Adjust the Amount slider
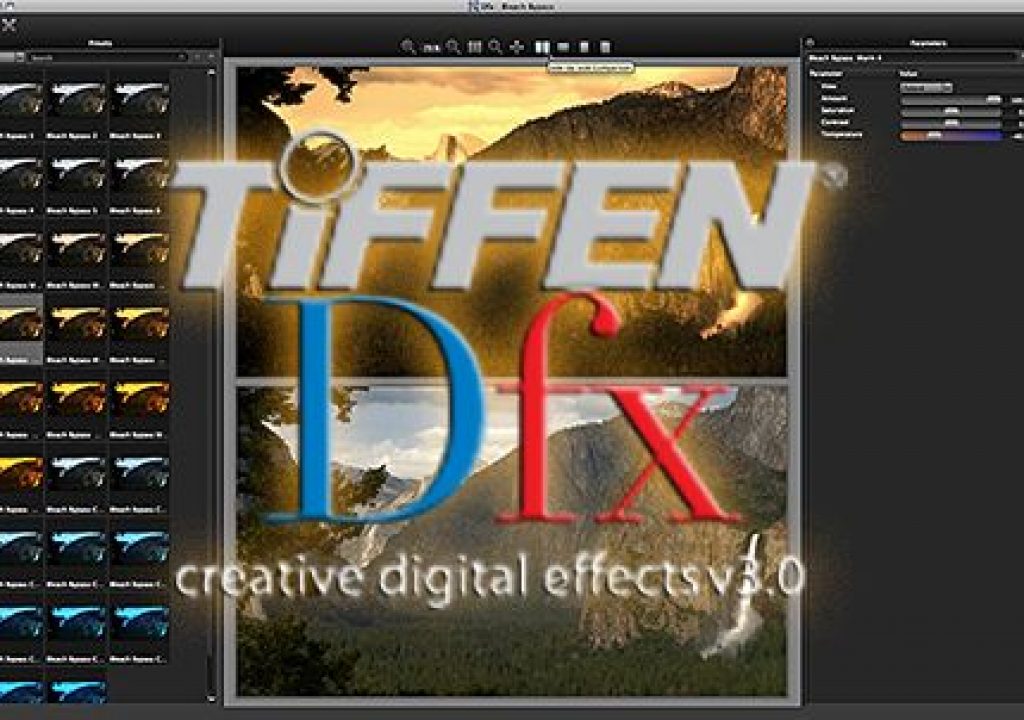The image size is (1024, 720). point(951,99)
